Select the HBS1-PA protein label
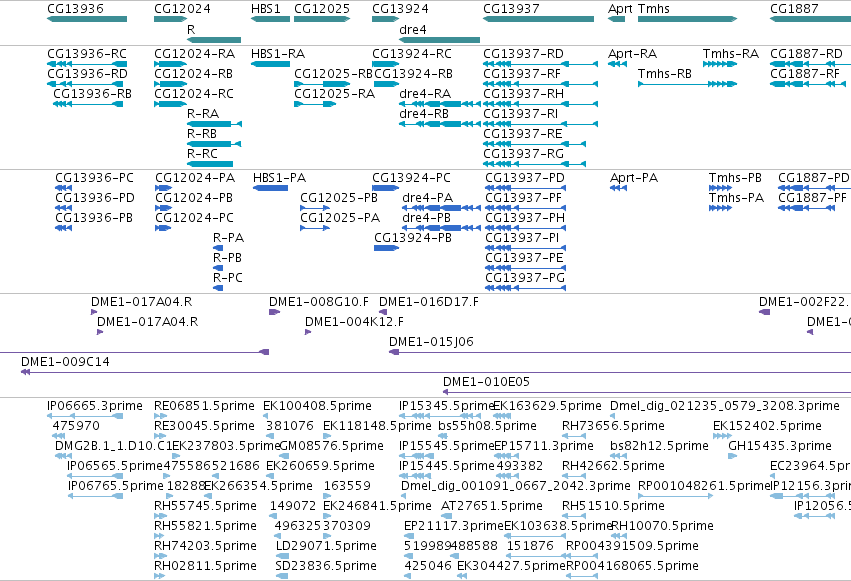Image resolution: width=851 pixels, height=581 pixels. [280, 178]
